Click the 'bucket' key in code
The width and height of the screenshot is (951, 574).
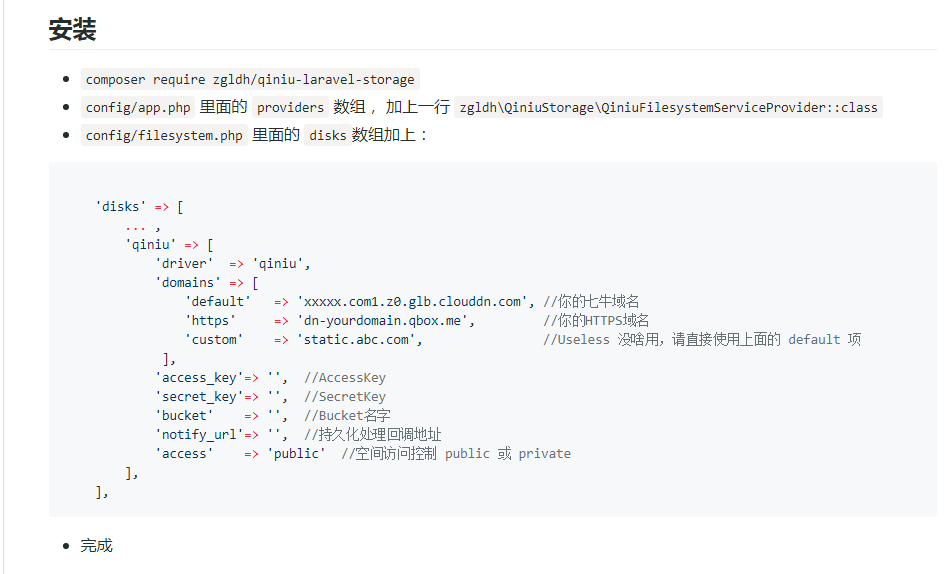[185, 415]
